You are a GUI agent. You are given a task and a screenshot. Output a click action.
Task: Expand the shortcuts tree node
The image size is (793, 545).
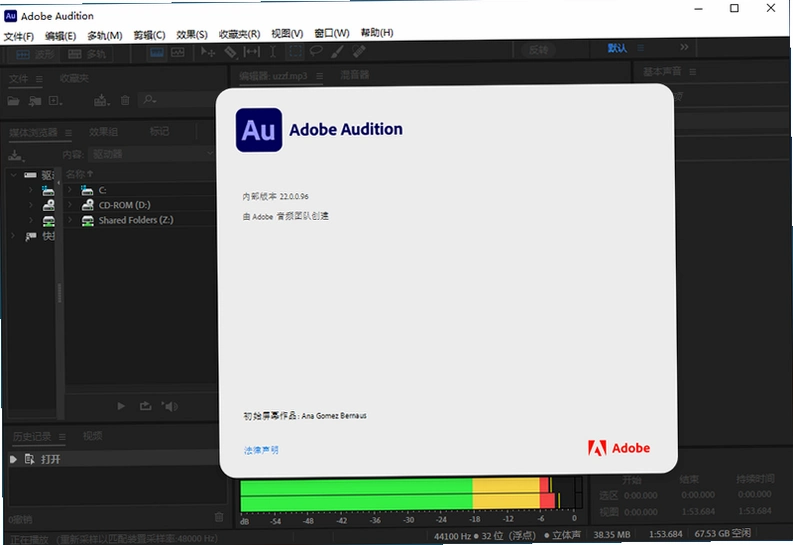coord(13,236)
